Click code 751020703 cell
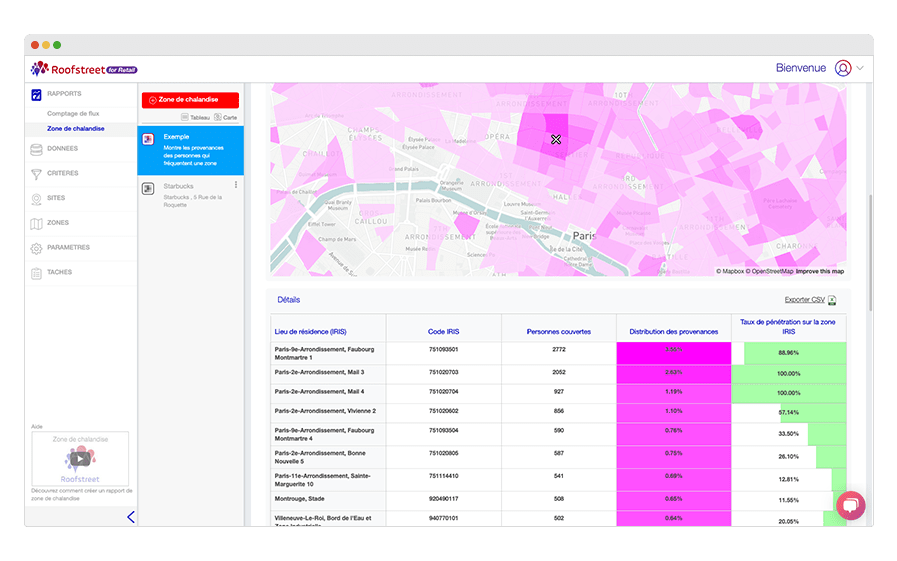 (x=444, y=372)
